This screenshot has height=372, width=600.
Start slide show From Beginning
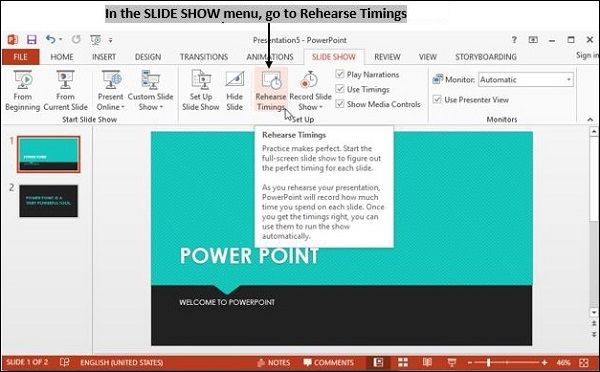(x=23, y=91)
